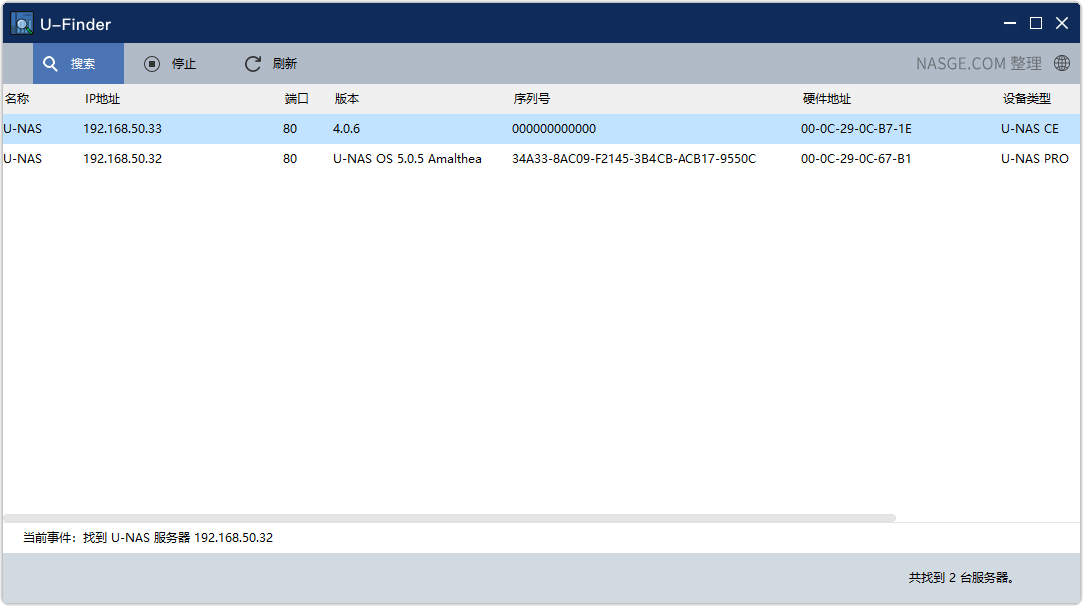Click serial 34A33-8AC09-F2145-3B4CB-ACB17-9550C
The height and width of the screenshot is (608, 1085).
pyautogui.click(x=634, y=158)
